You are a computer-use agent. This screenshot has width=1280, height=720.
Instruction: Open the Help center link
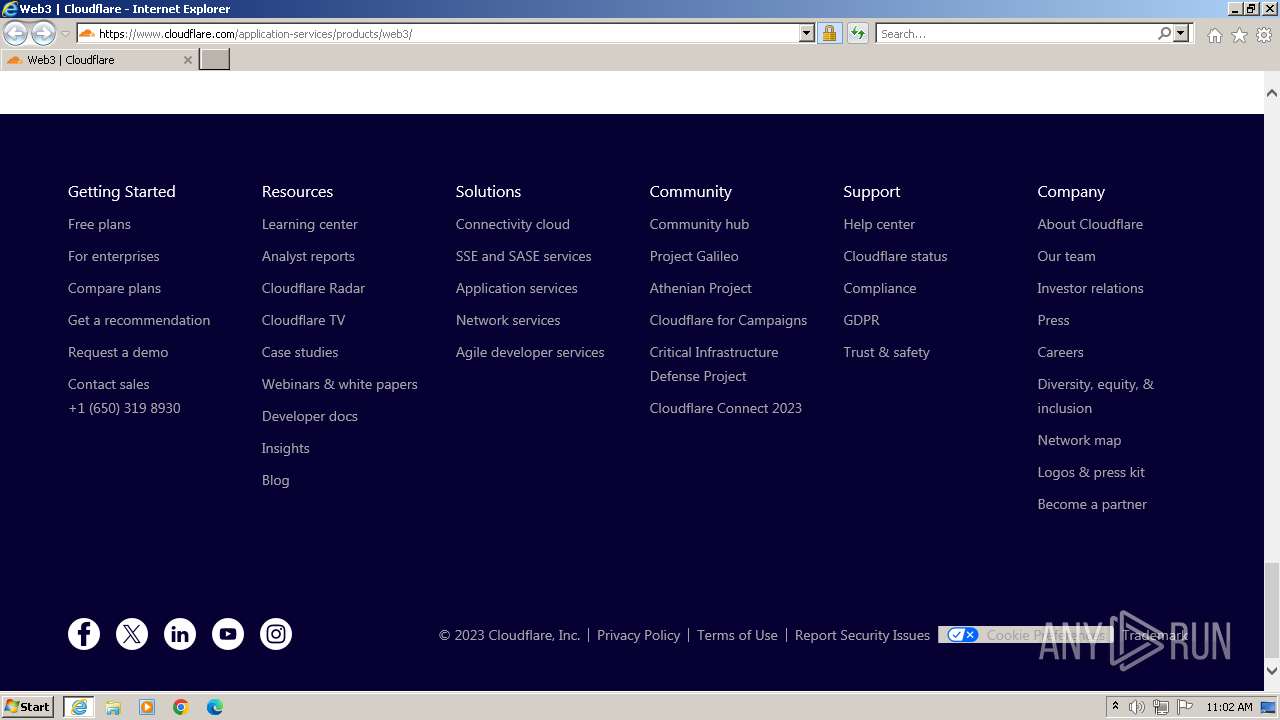click(x=879, y=224)
